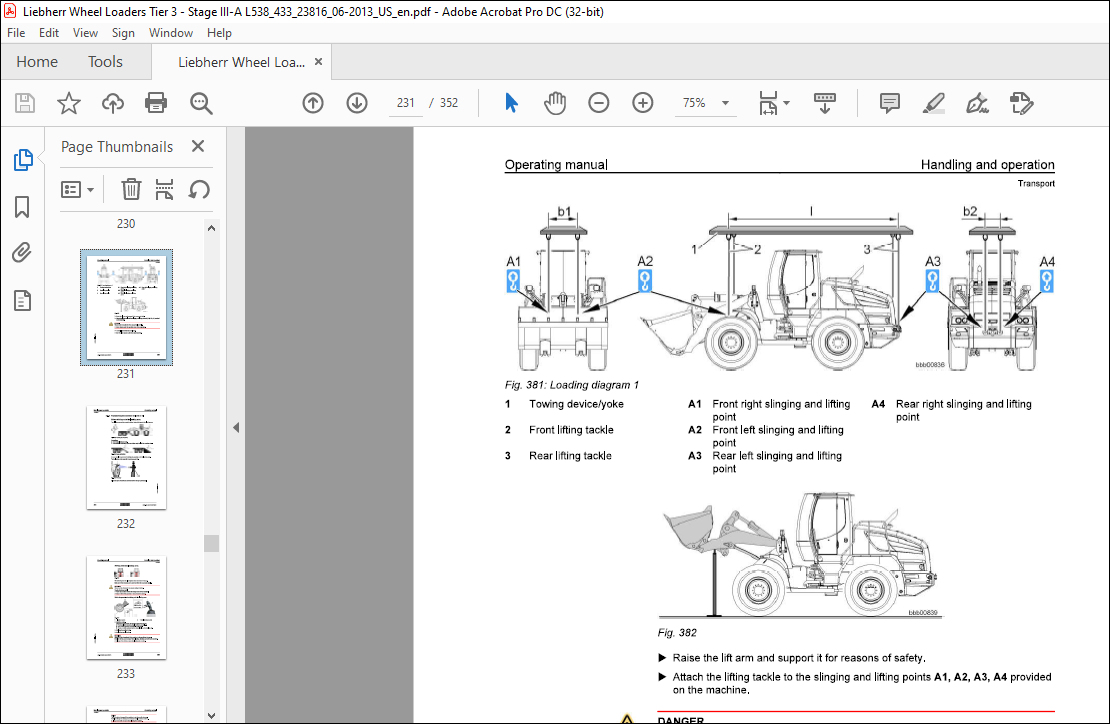The image size is (1110, 724).
Task: Click the 'Fig. 382' caption
Action: tap(677, 633)
